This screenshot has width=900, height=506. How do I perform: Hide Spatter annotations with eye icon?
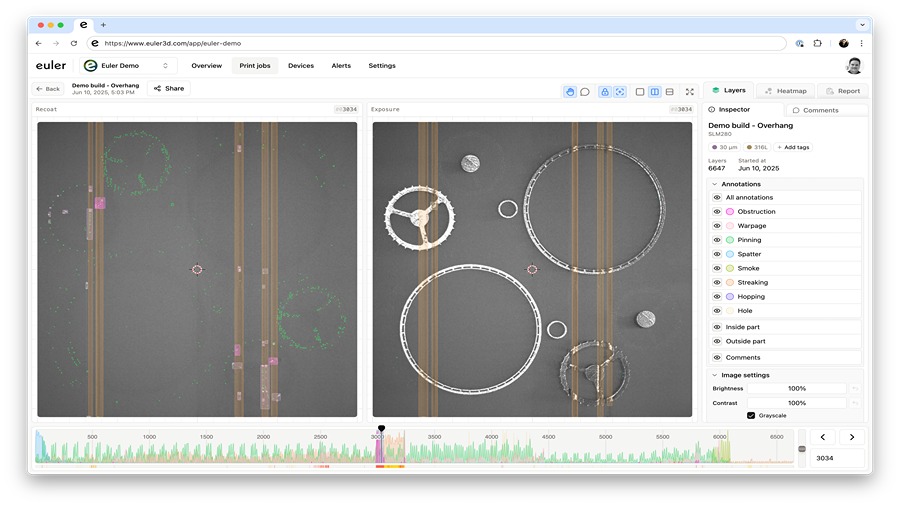[717, 254]
